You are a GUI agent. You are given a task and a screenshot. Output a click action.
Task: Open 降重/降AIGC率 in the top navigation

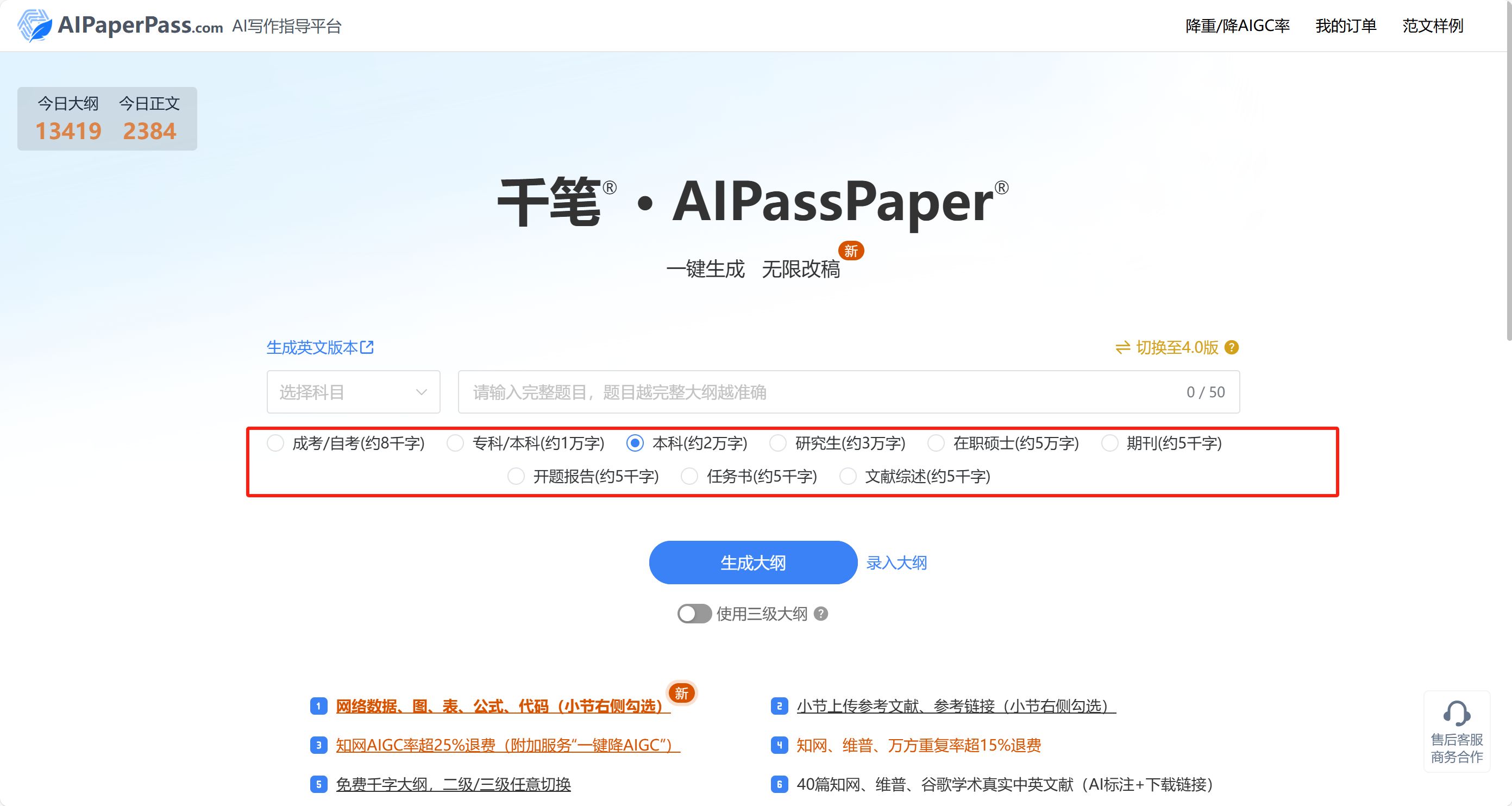[1237, 26]
